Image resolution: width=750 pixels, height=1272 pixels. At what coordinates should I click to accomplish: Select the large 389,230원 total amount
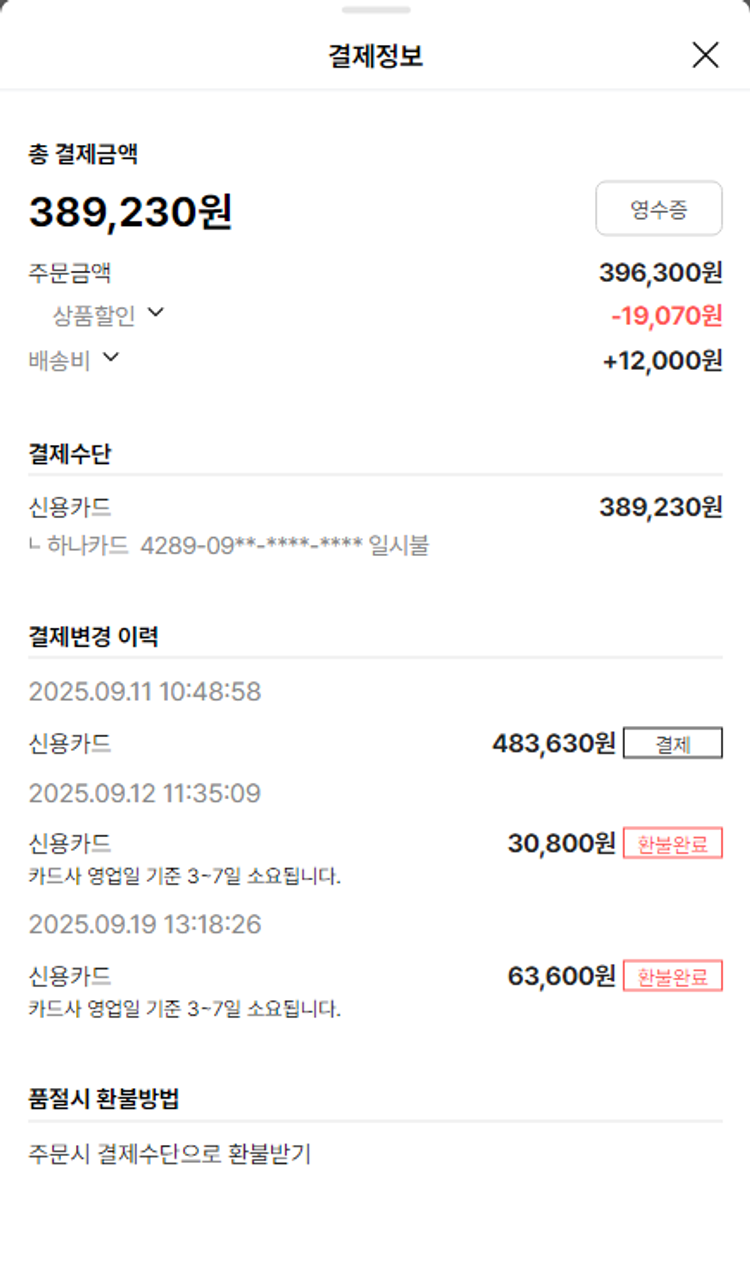pos(130,212)
